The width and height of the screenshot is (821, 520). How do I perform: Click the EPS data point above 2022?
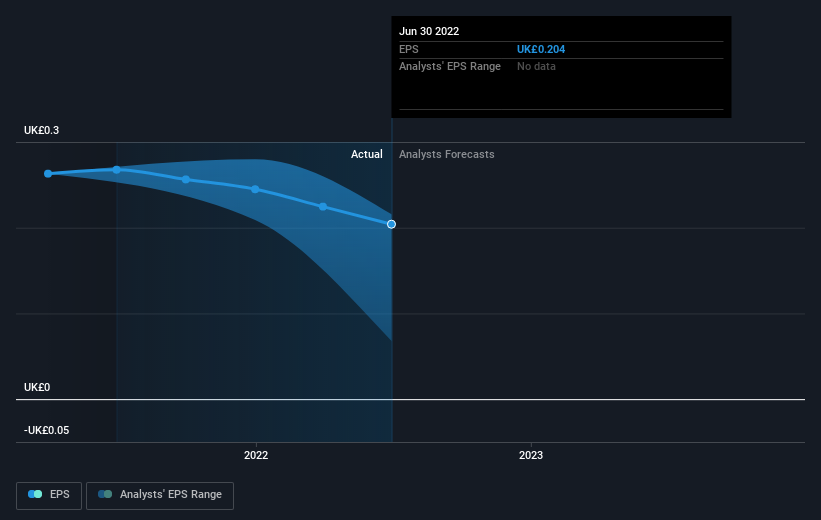[255, 189]
